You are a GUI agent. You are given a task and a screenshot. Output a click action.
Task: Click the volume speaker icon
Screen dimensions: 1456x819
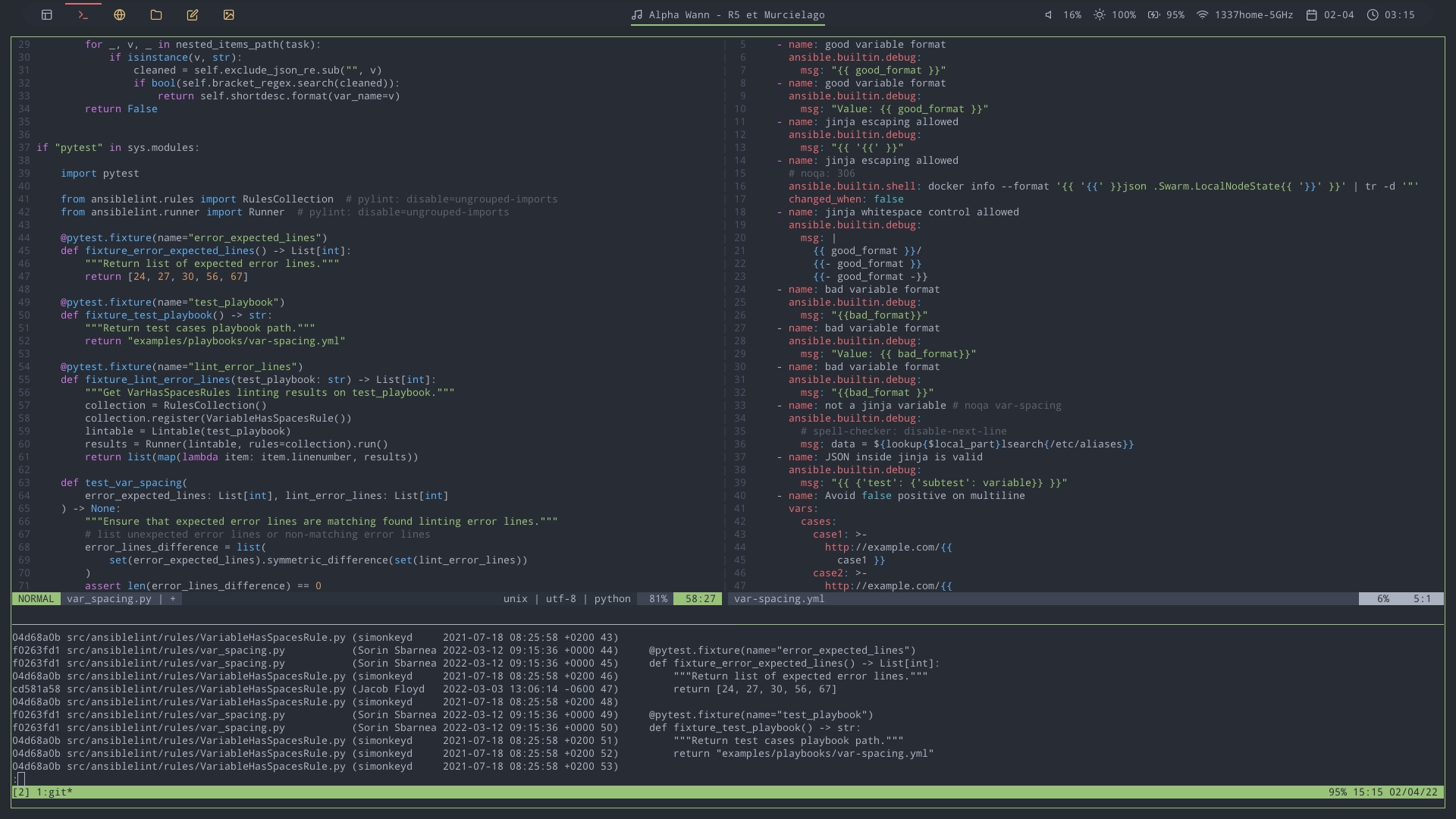click(x=1049, y=14)
